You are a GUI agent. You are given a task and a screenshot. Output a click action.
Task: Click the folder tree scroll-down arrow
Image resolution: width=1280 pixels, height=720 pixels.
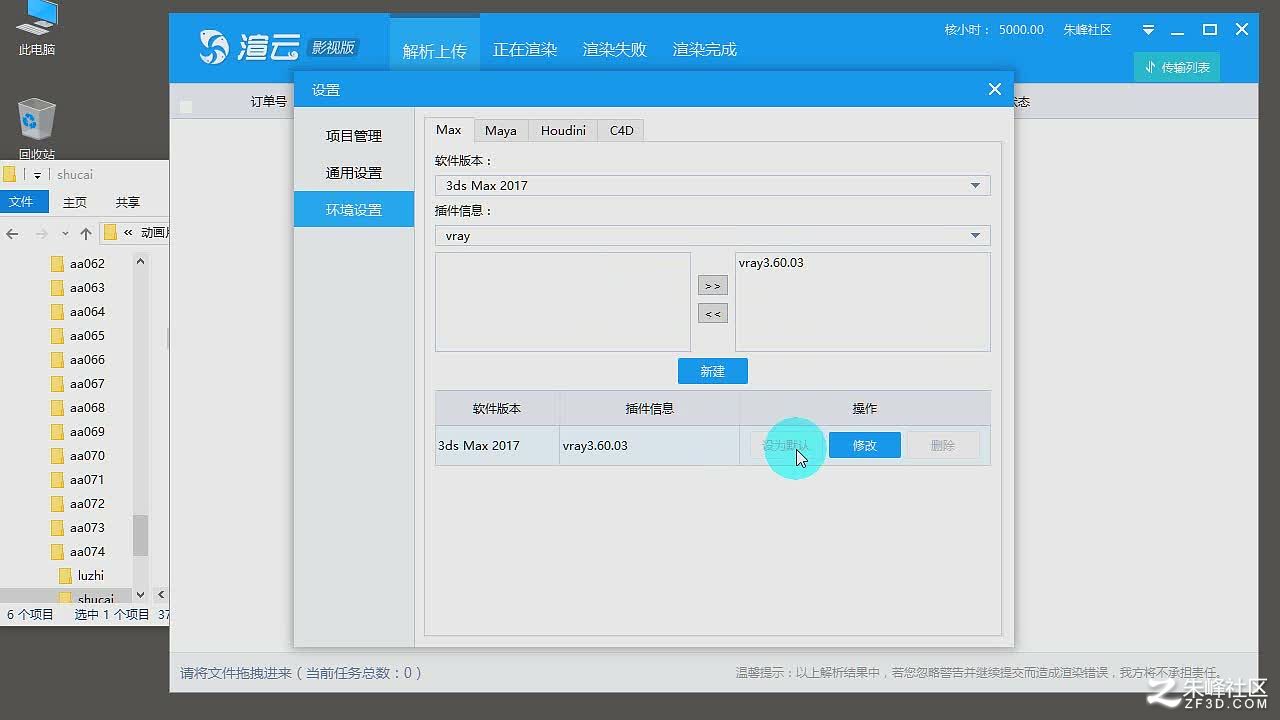point(140,595)
